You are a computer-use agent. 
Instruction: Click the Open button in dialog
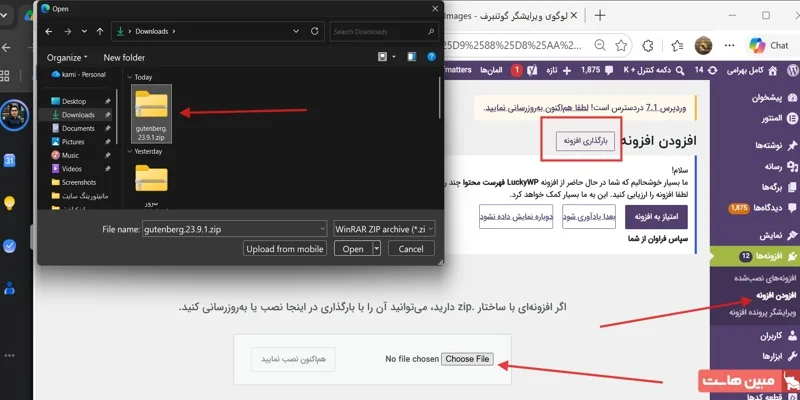tap(353, 249)
